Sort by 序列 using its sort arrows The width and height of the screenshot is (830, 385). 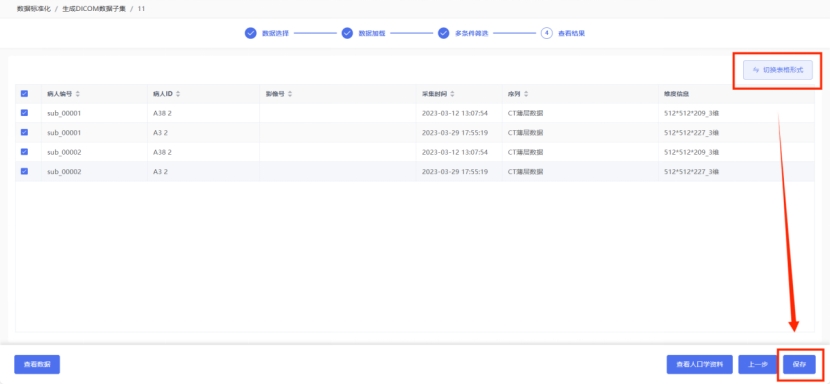(x=526, y=94)
